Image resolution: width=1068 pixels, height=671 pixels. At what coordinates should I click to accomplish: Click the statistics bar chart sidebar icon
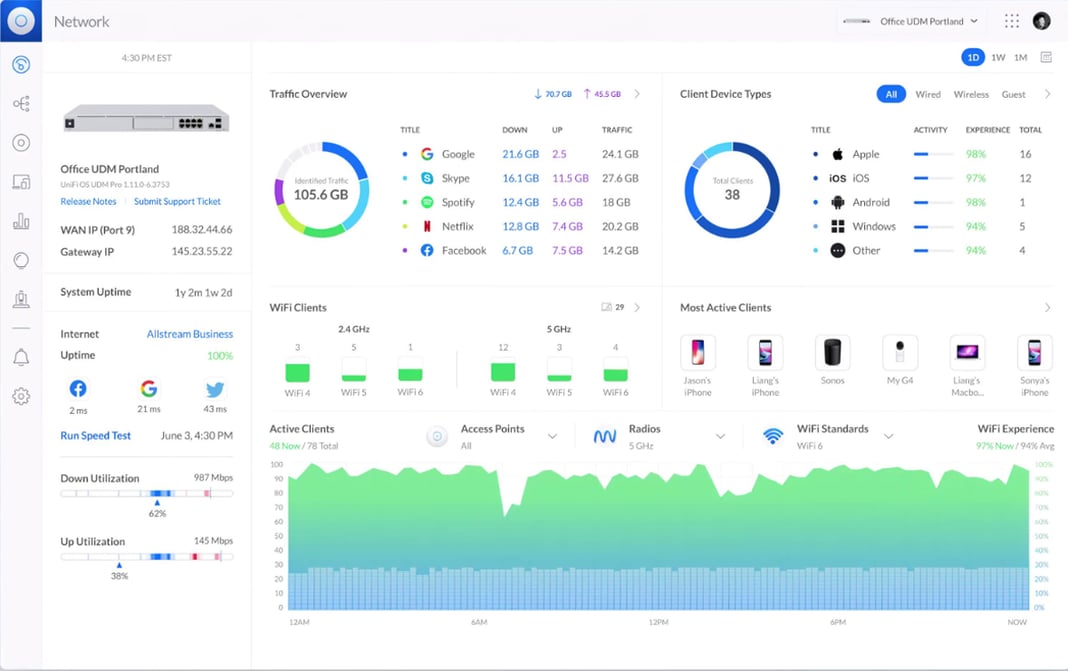21,221
